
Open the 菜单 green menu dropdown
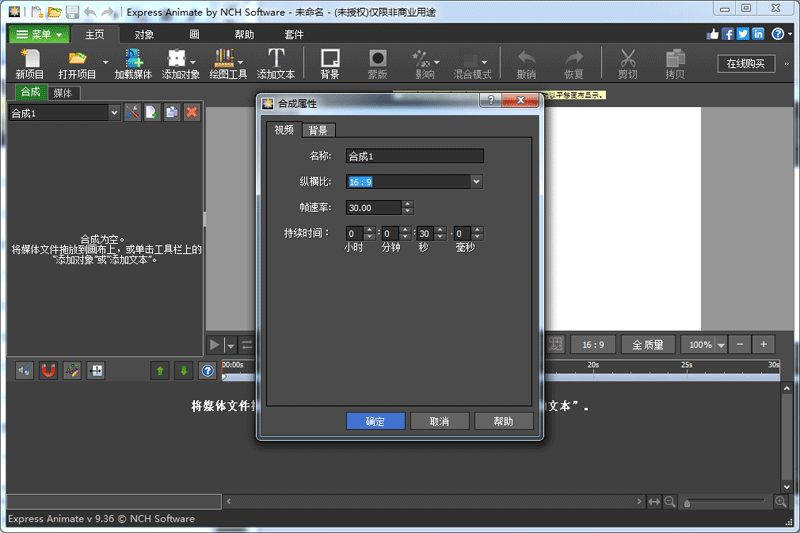point(39,35)
